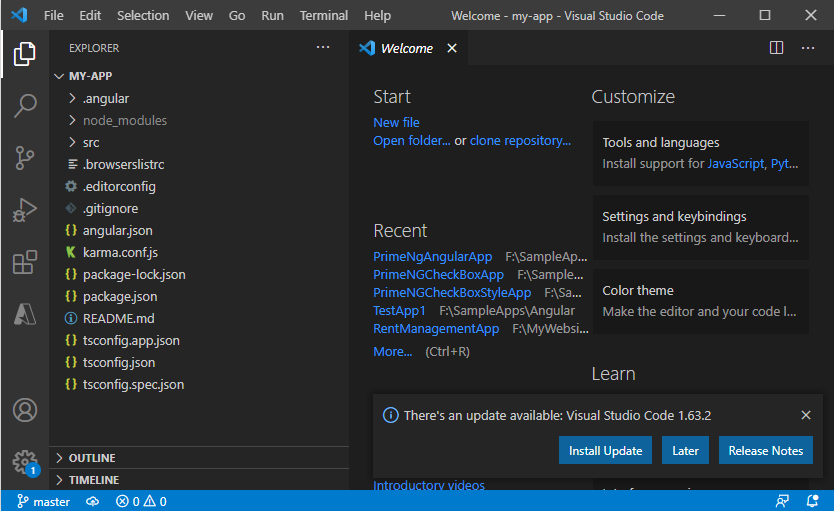Open the View menu
Viewport: 834px width, 511px height.
point(199,15)
